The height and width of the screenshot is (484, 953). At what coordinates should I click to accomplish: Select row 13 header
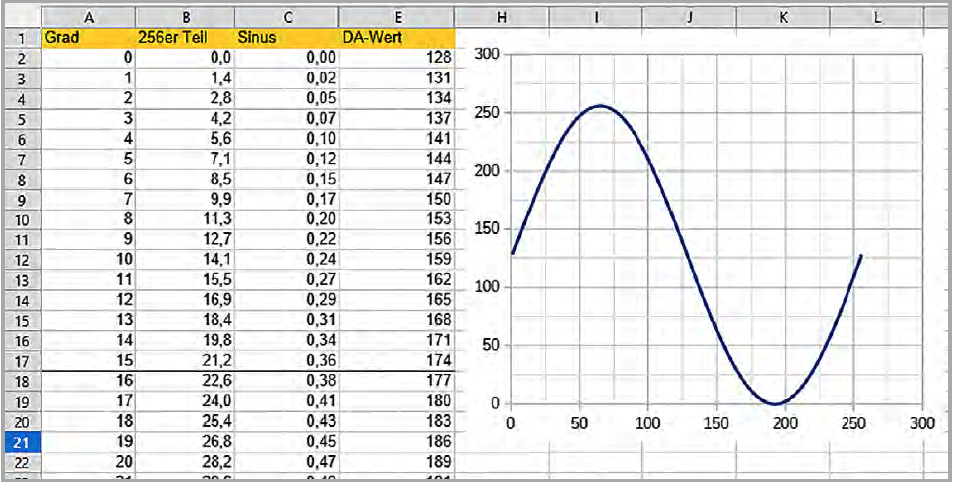[x=23, y=280]
